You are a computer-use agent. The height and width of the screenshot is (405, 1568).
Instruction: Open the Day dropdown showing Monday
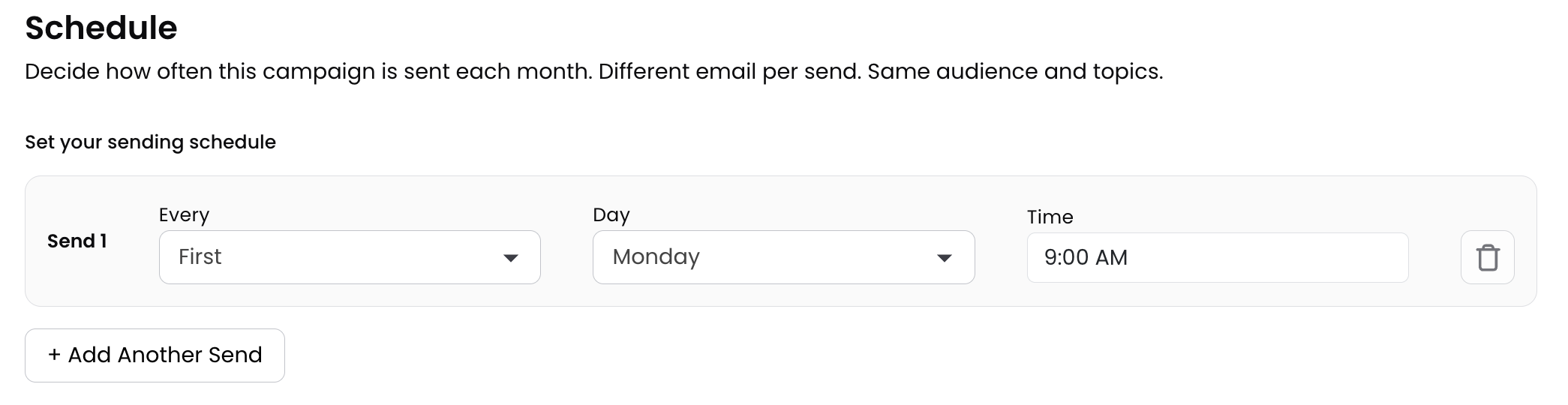[782, 257]
